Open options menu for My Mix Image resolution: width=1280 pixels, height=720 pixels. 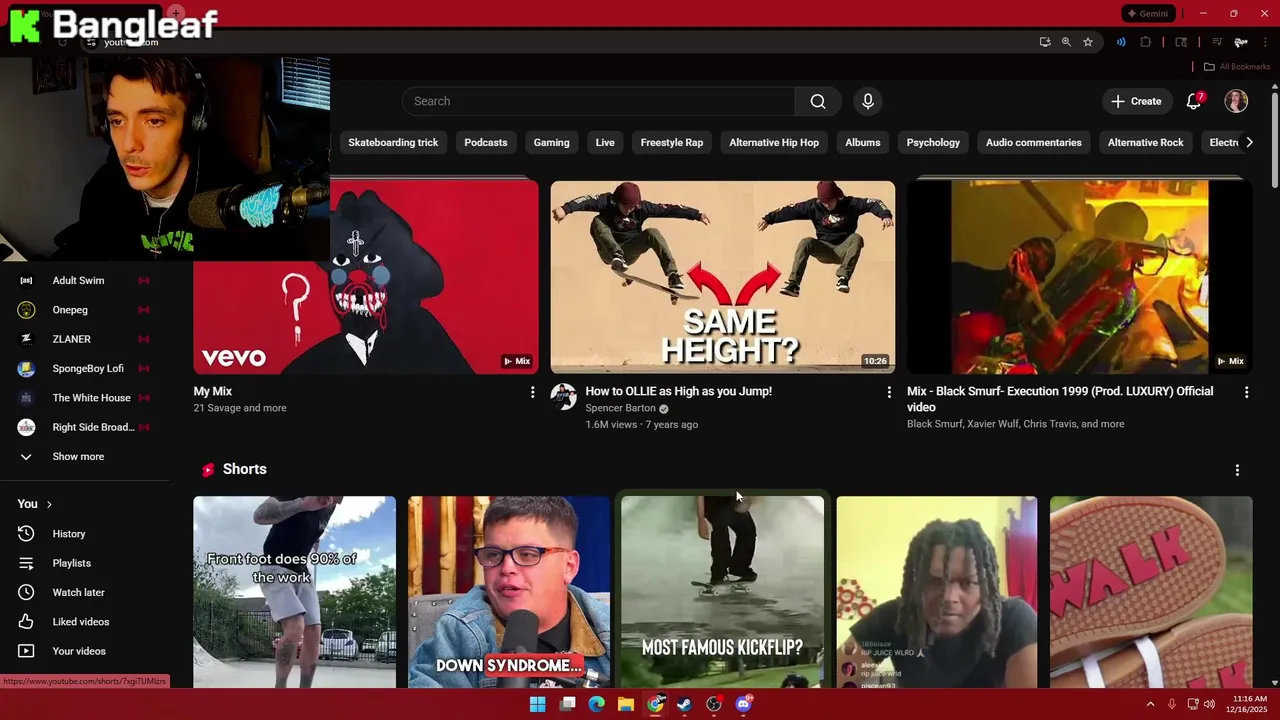(532, 393)
